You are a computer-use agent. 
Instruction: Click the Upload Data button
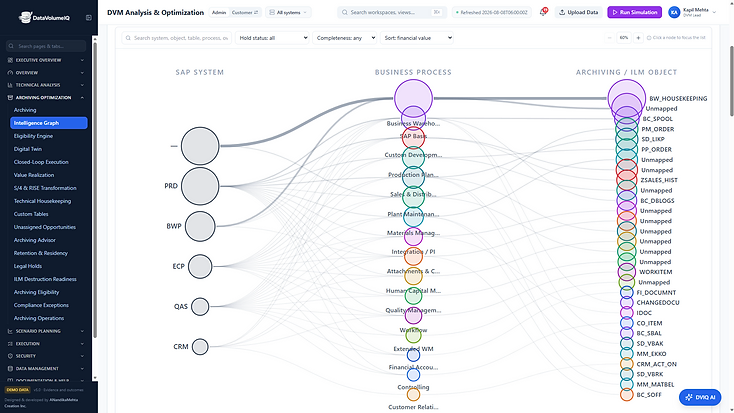click(579, 12)
